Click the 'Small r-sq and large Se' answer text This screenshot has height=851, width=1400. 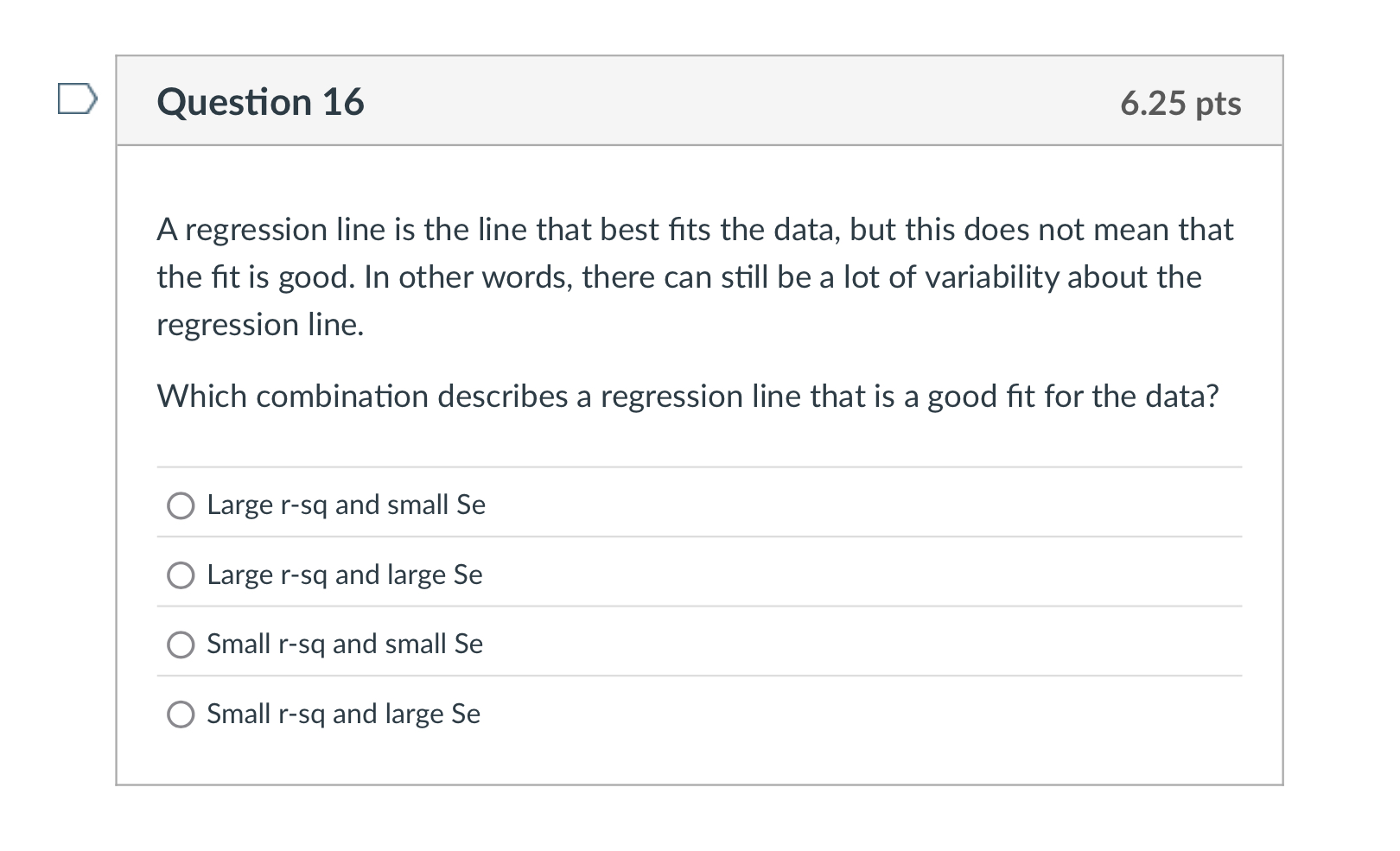[342, 714]
